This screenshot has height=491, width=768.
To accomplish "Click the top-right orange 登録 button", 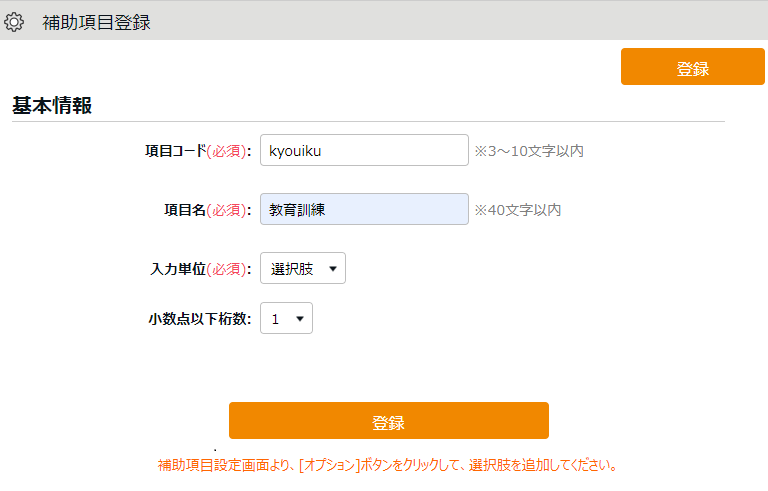I will pos(693,67).
